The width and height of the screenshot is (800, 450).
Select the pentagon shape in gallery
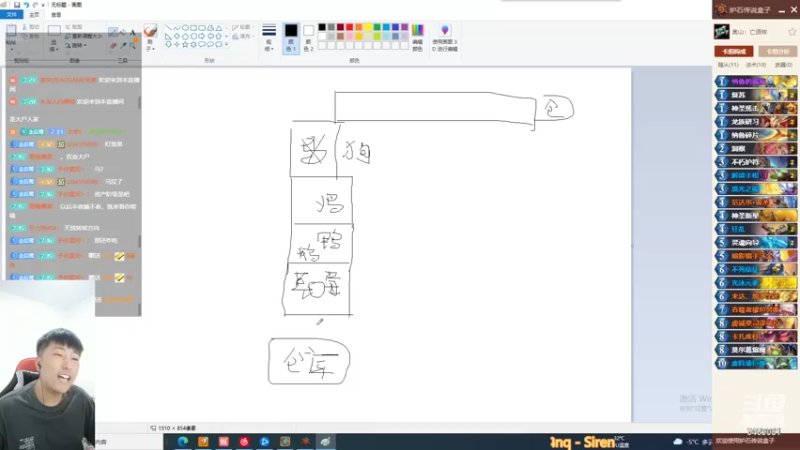[x=185, y=36]
